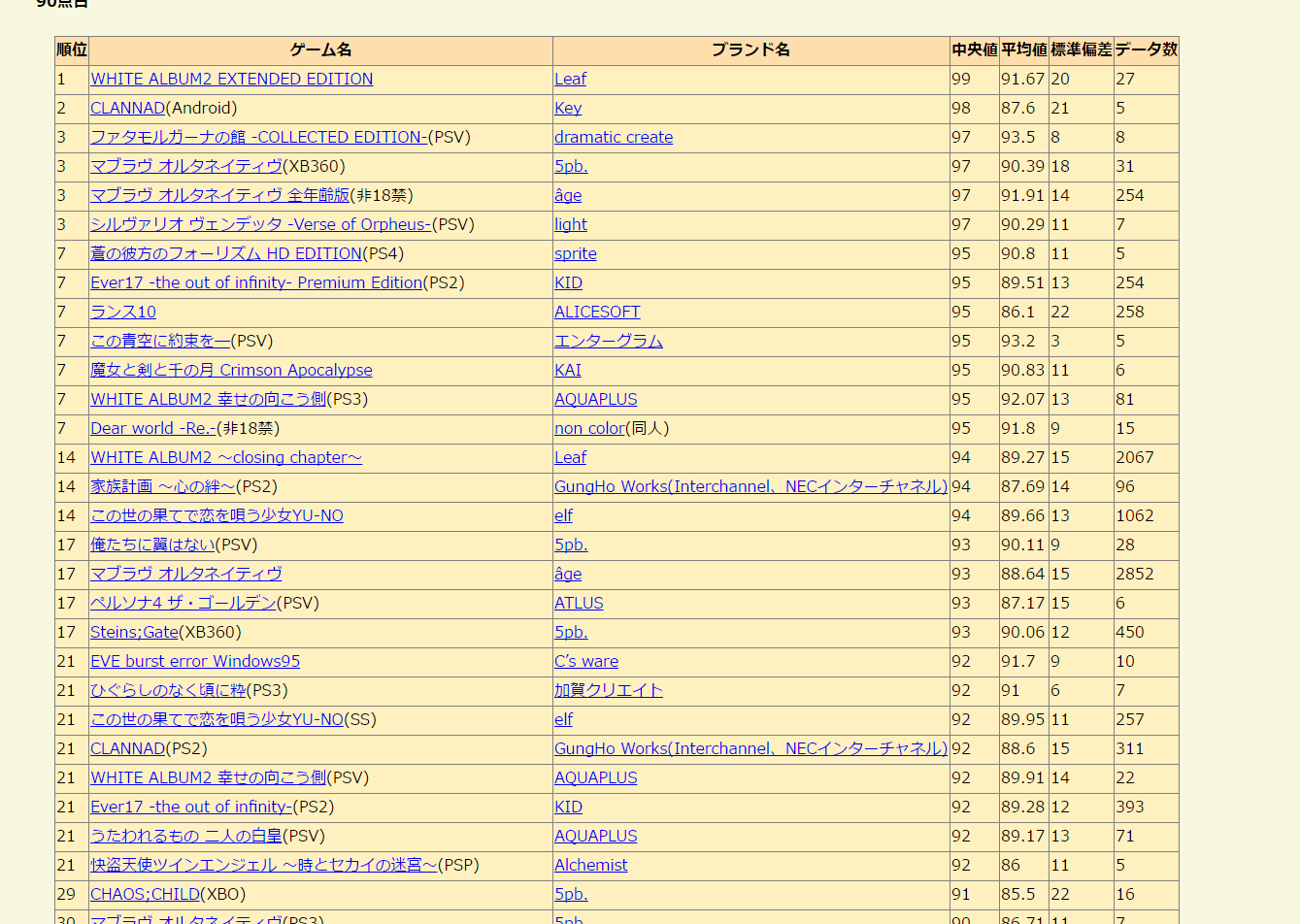Click the Dear world -Re.- link
This screenshot has width=1300, height=924.
point(152,429)
